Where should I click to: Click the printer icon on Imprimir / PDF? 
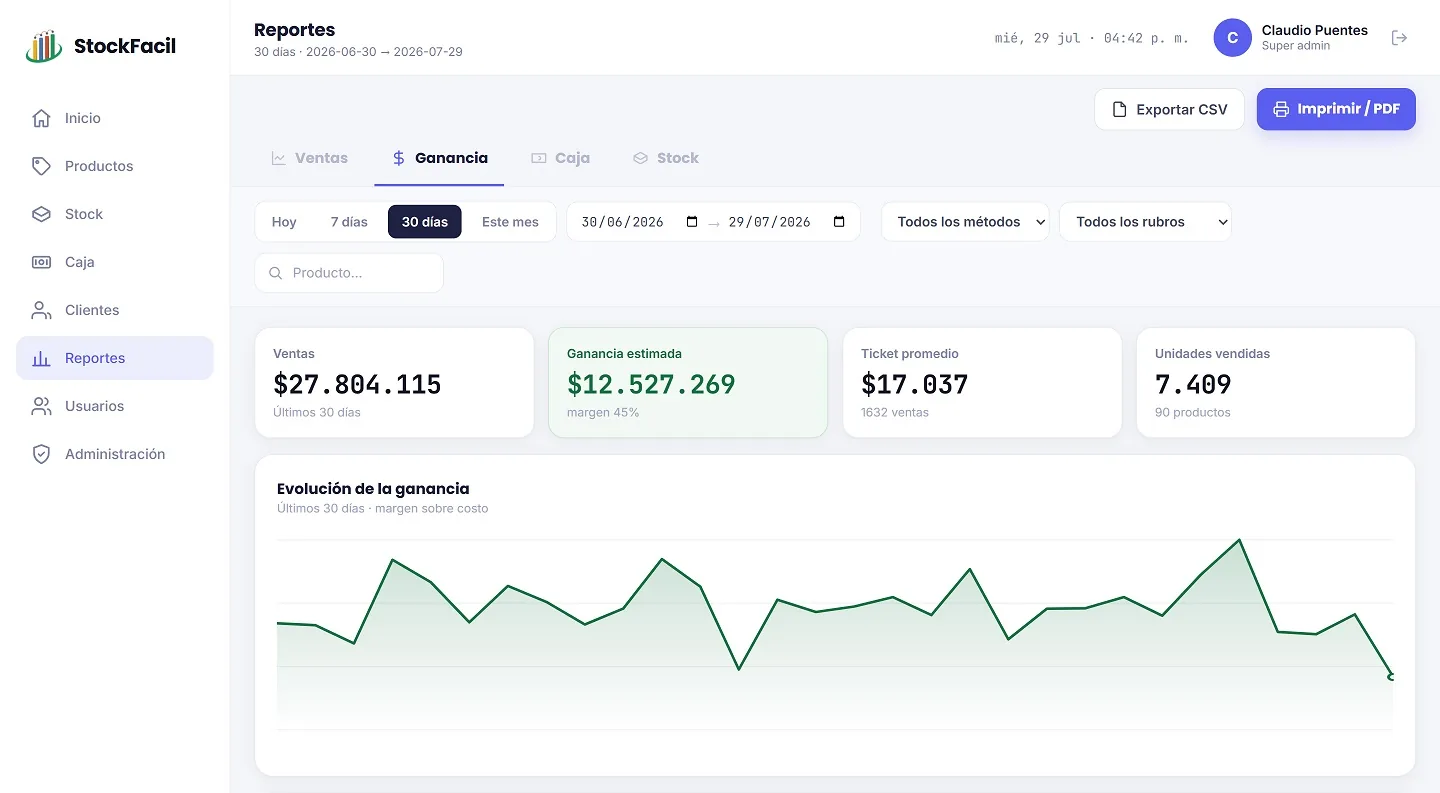point(1281,109)
